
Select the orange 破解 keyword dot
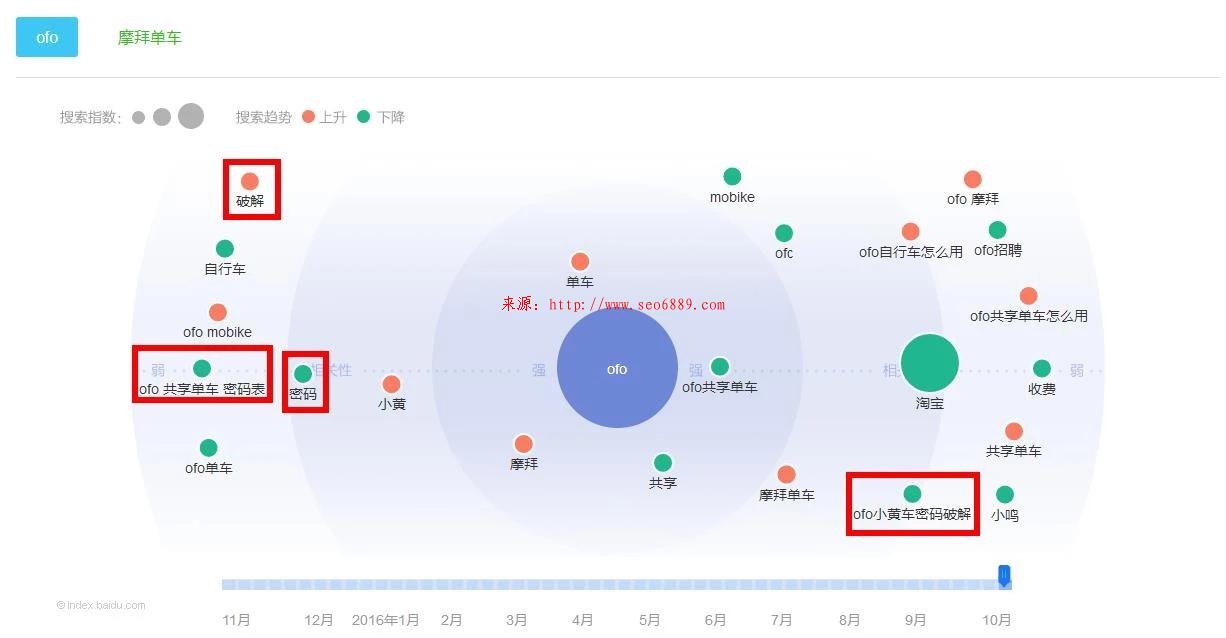pos(250,181)
